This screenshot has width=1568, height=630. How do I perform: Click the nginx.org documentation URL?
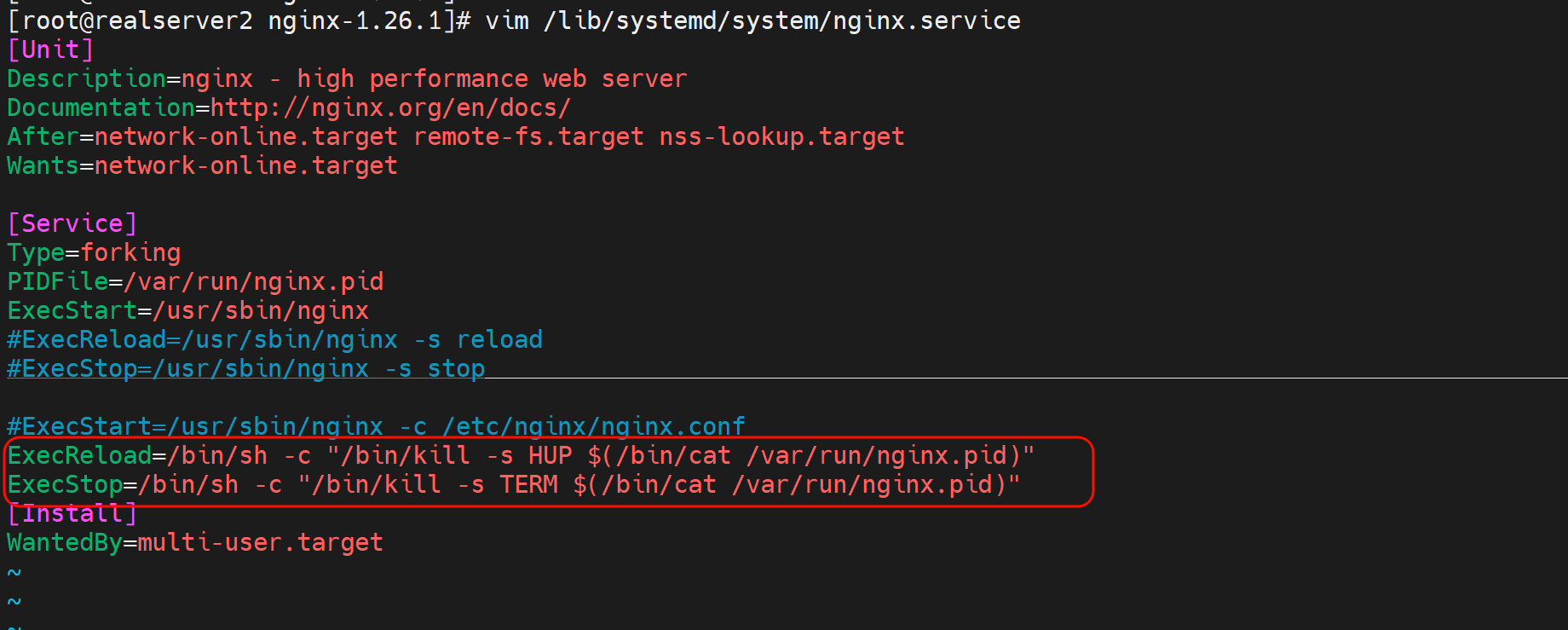(x=390, y=107)
